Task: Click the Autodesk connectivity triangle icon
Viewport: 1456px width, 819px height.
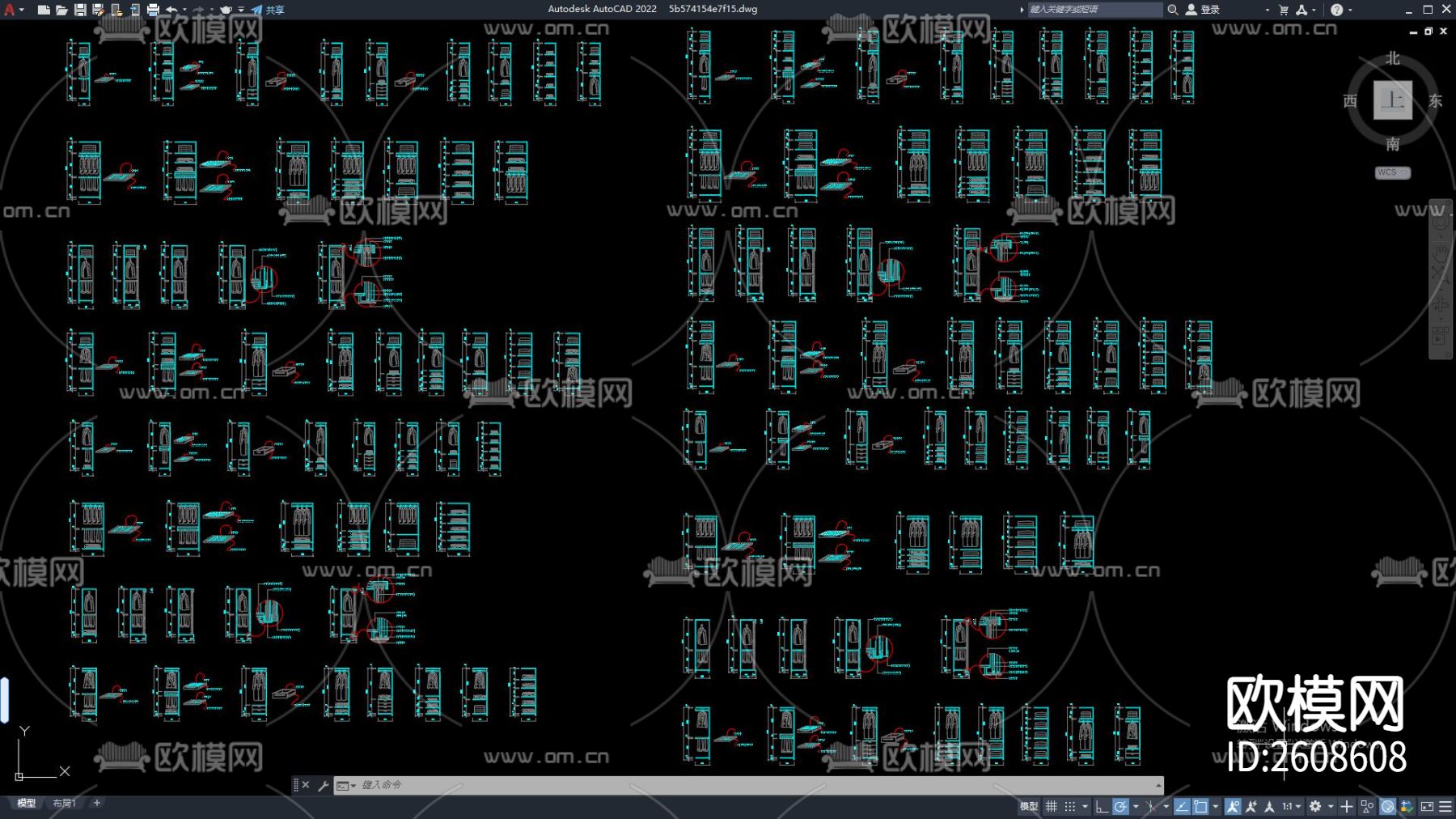Action: point(1302,10)
